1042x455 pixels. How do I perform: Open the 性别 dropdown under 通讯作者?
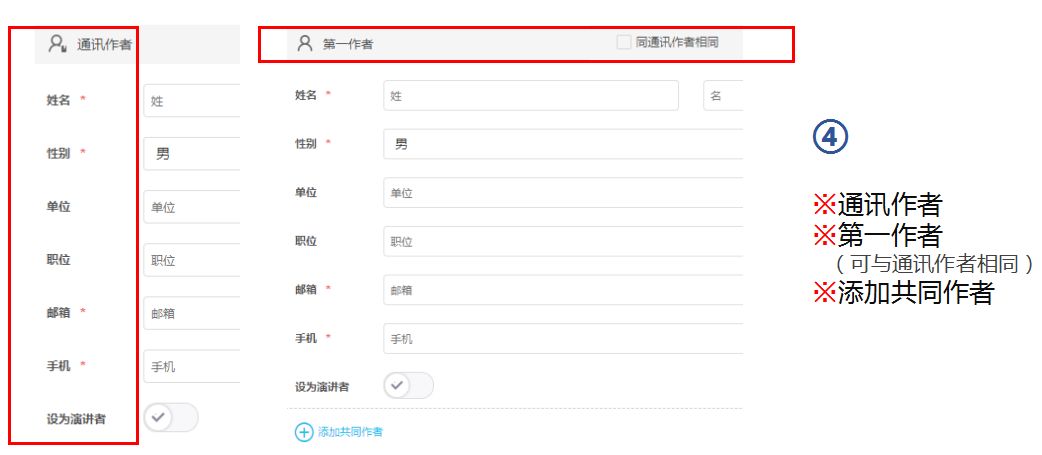[191, 154]
